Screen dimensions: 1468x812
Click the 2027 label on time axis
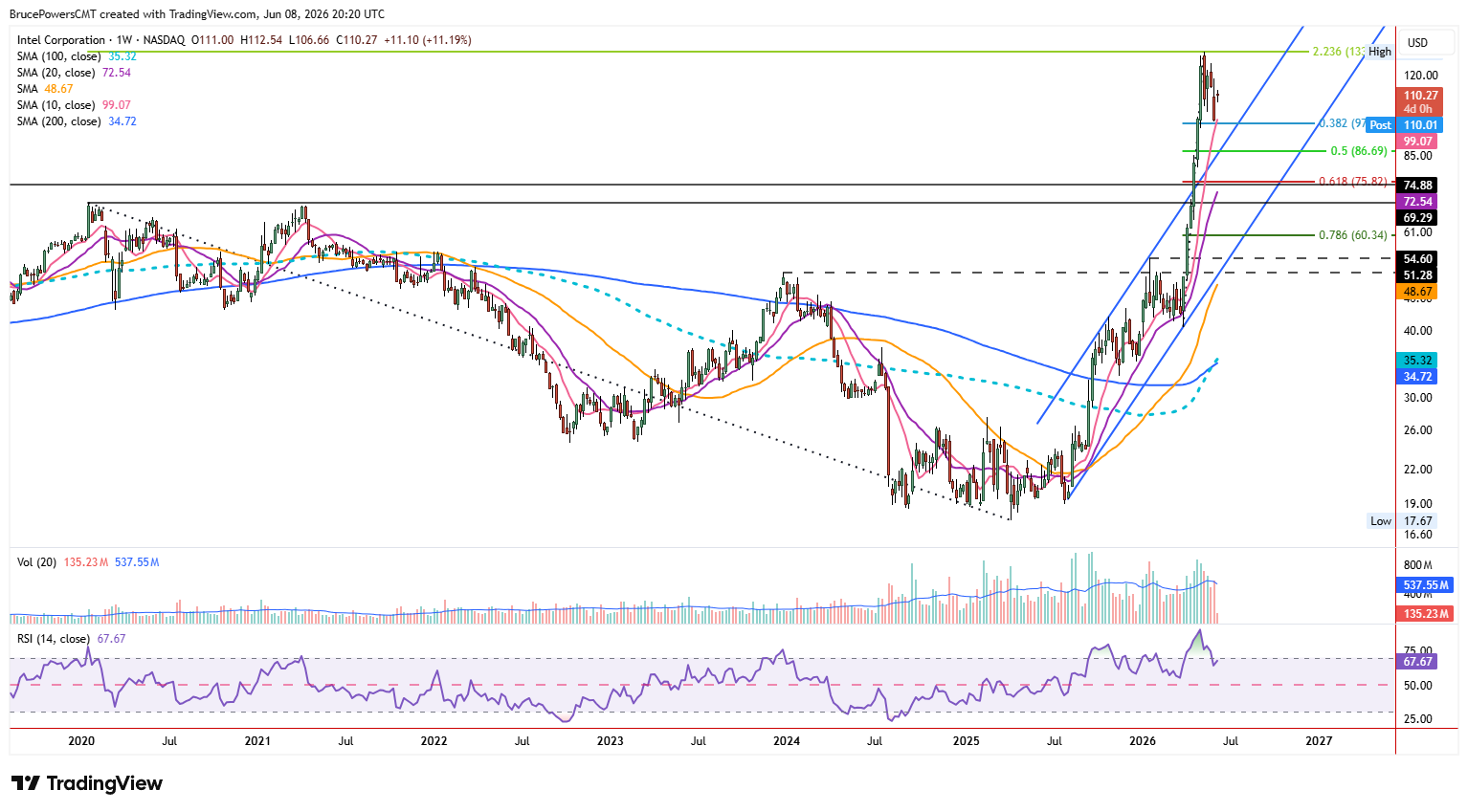click(x=1319, y=741)
